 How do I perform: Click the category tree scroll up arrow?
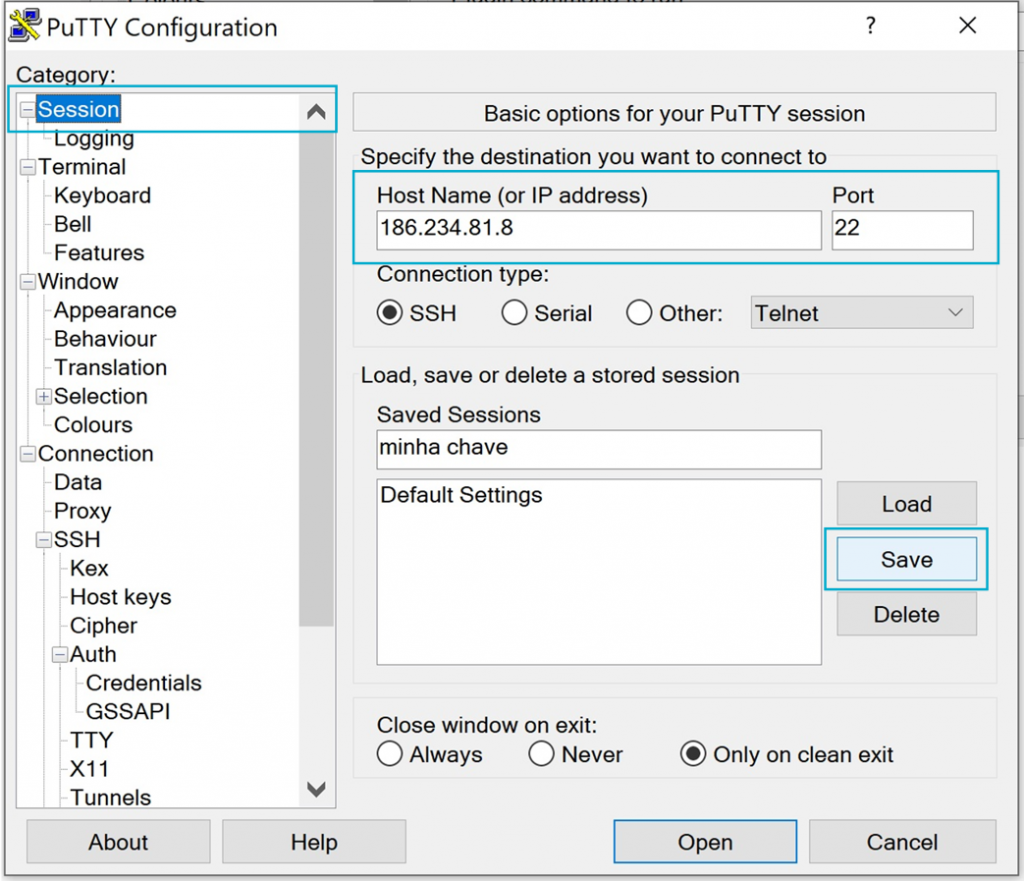(316, 112)
